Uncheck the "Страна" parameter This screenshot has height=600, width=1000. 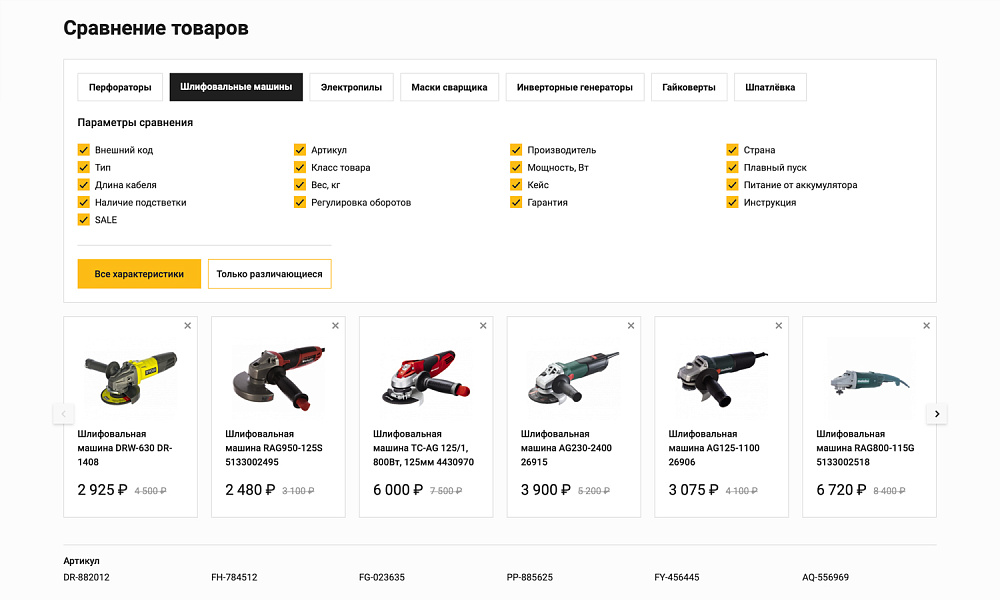click(x=732, y=149)
